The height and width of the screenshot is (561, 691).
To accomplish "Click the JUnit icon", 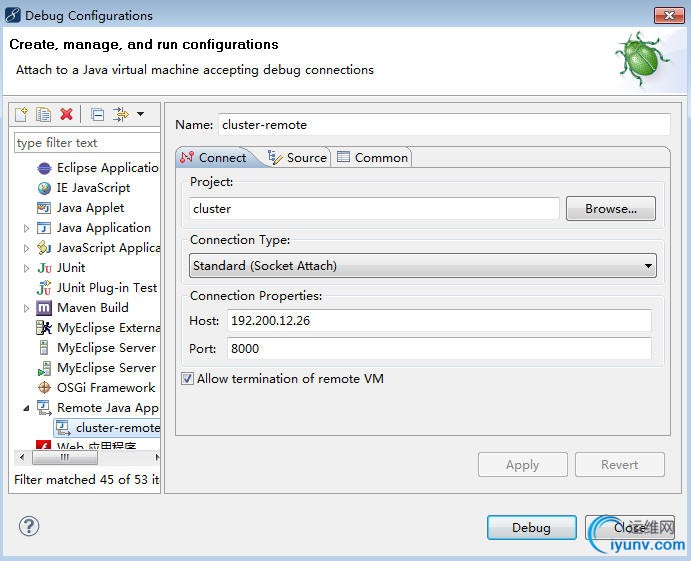I will coord(44,268).
